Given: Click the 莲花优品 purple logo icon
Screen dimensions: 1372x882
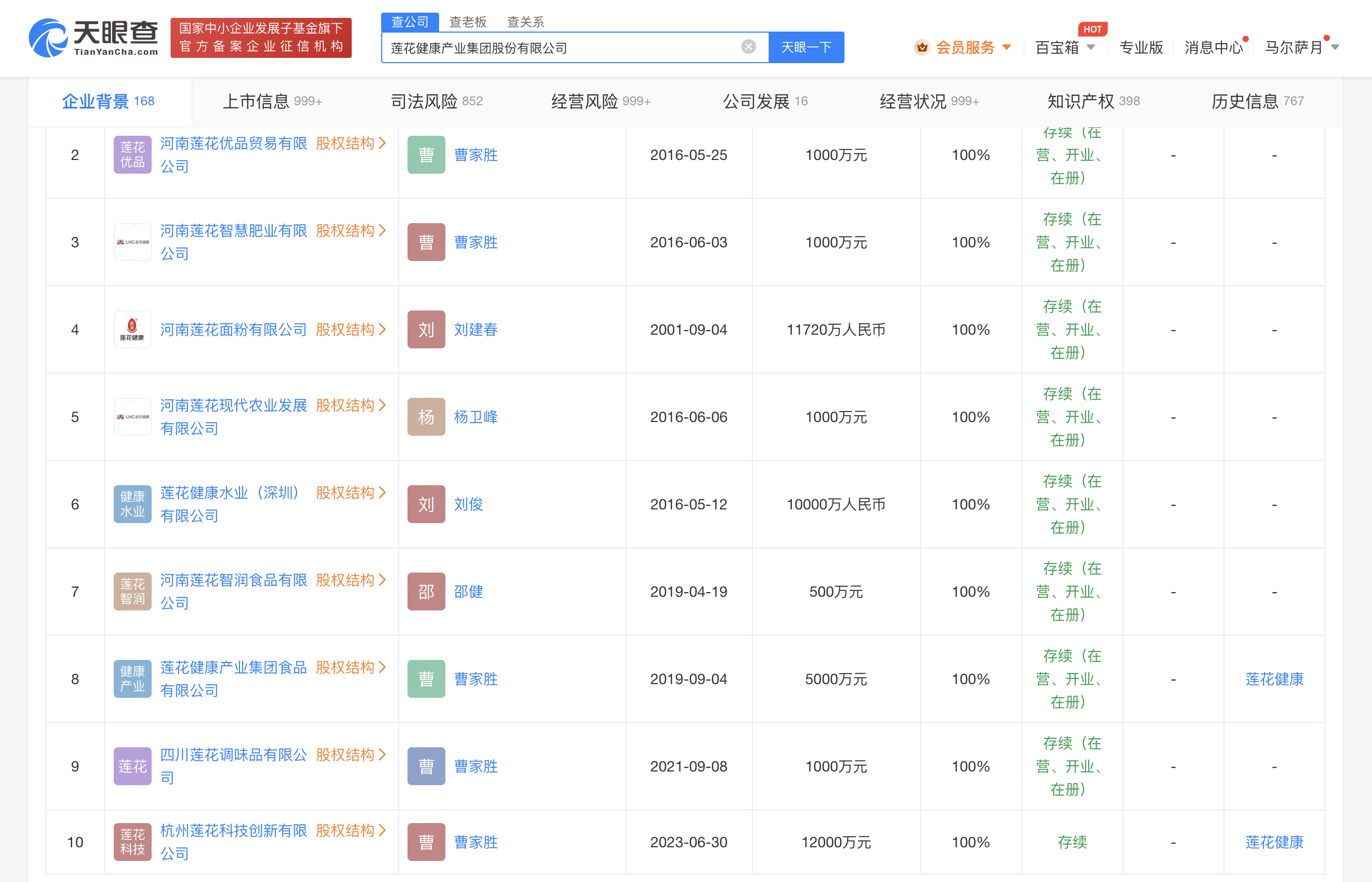Looking at the screenshot, I should pyautogui.click(x=132, y=155).
